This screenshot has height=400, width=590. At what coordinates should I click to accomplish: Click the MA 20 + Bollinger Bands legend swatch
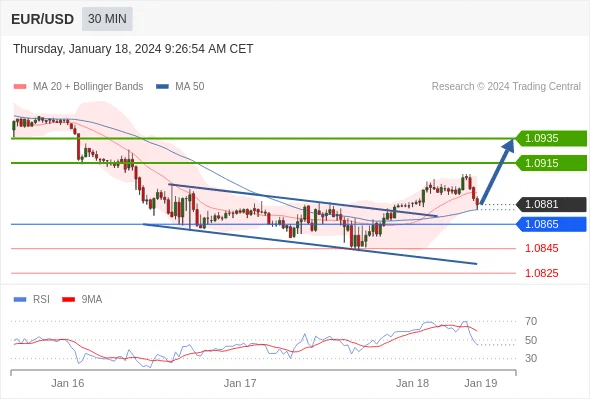(x=20, y=87)
